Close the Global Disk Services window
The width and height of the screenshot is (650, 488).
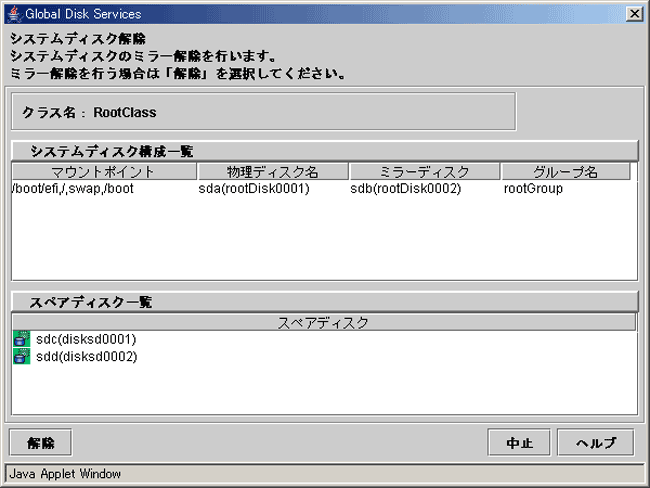(x=635, y=14)
